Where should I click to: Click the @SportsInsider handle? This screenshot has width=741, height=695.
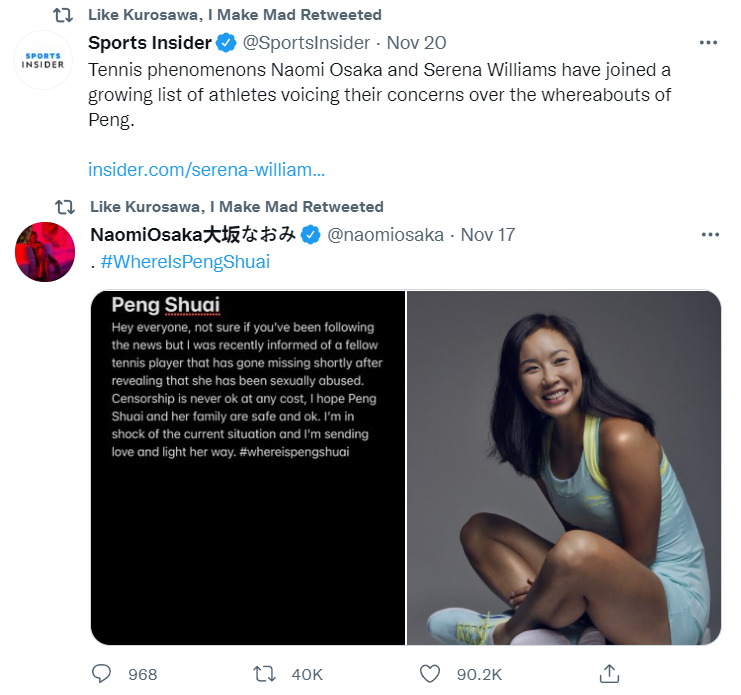click(307, 43)
